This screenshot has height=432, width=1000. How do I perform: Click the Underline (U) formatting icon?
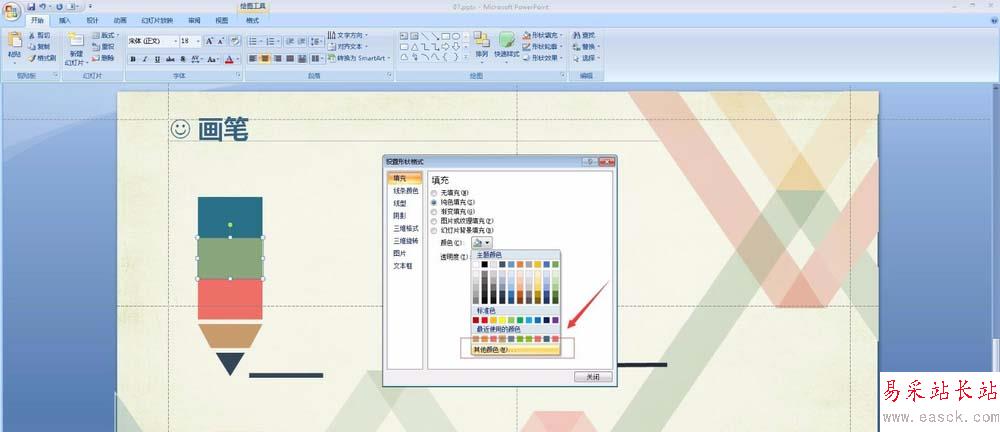click(158, 59)
